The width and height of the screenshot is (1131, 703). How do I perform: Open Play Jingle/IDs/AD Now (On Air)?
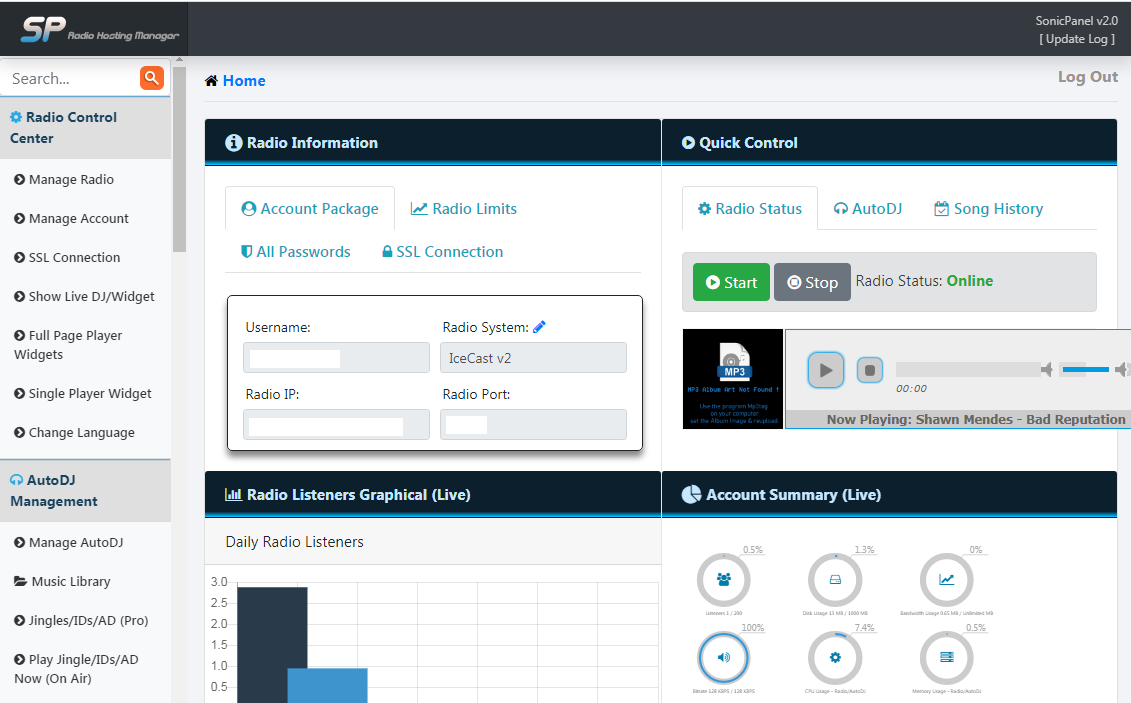76,668
